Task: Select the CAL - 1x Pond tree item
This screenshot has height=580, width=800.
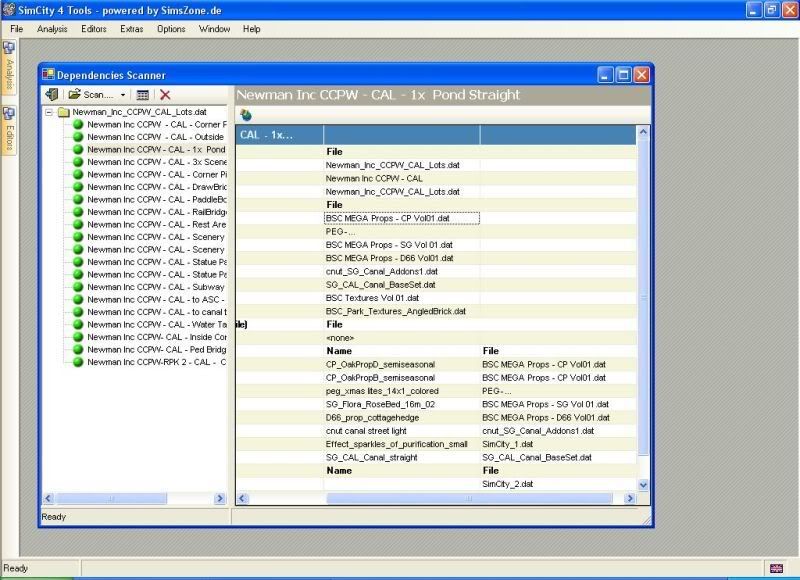Action: [x=156, y=149]
